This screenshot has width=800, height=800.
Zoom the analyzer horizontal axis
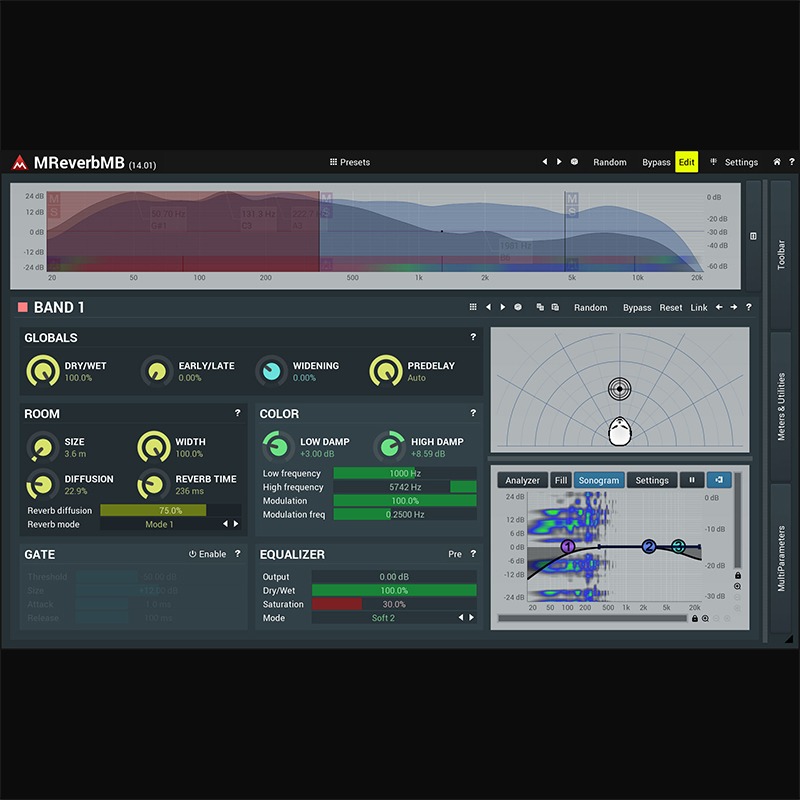tap(706, 618)
